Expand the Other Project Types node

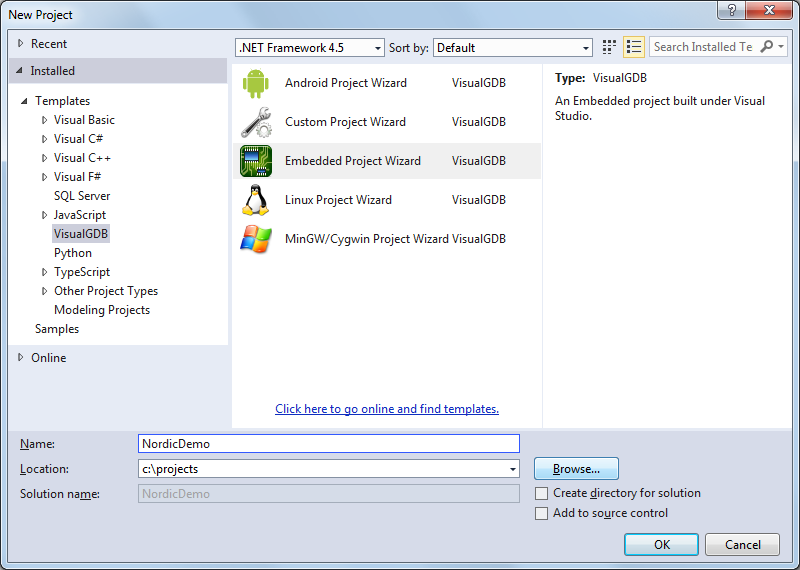click(x=44, y=291)
